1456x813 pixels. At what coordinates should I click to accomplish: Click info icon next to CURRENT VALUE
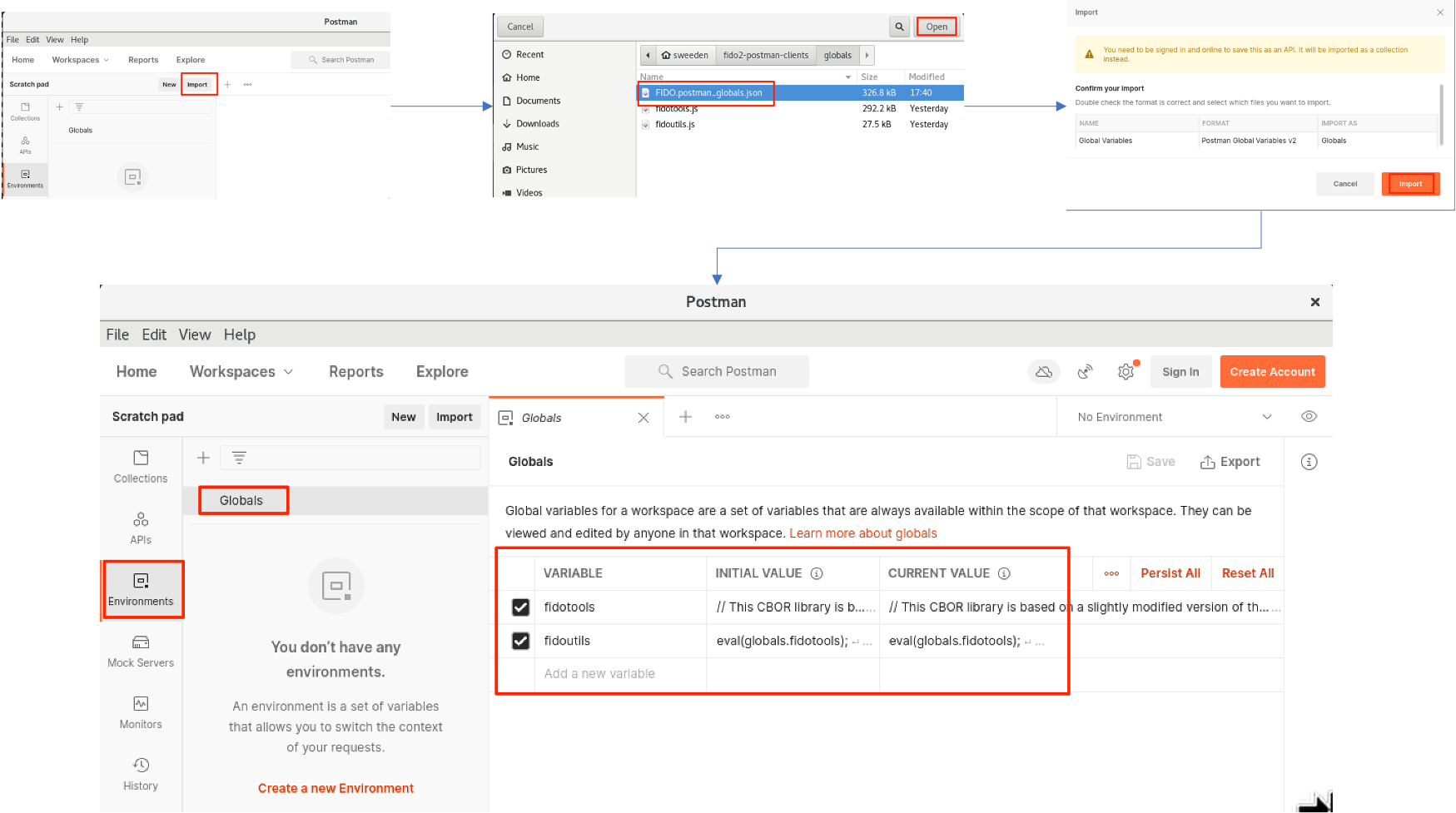(1004, 573)
